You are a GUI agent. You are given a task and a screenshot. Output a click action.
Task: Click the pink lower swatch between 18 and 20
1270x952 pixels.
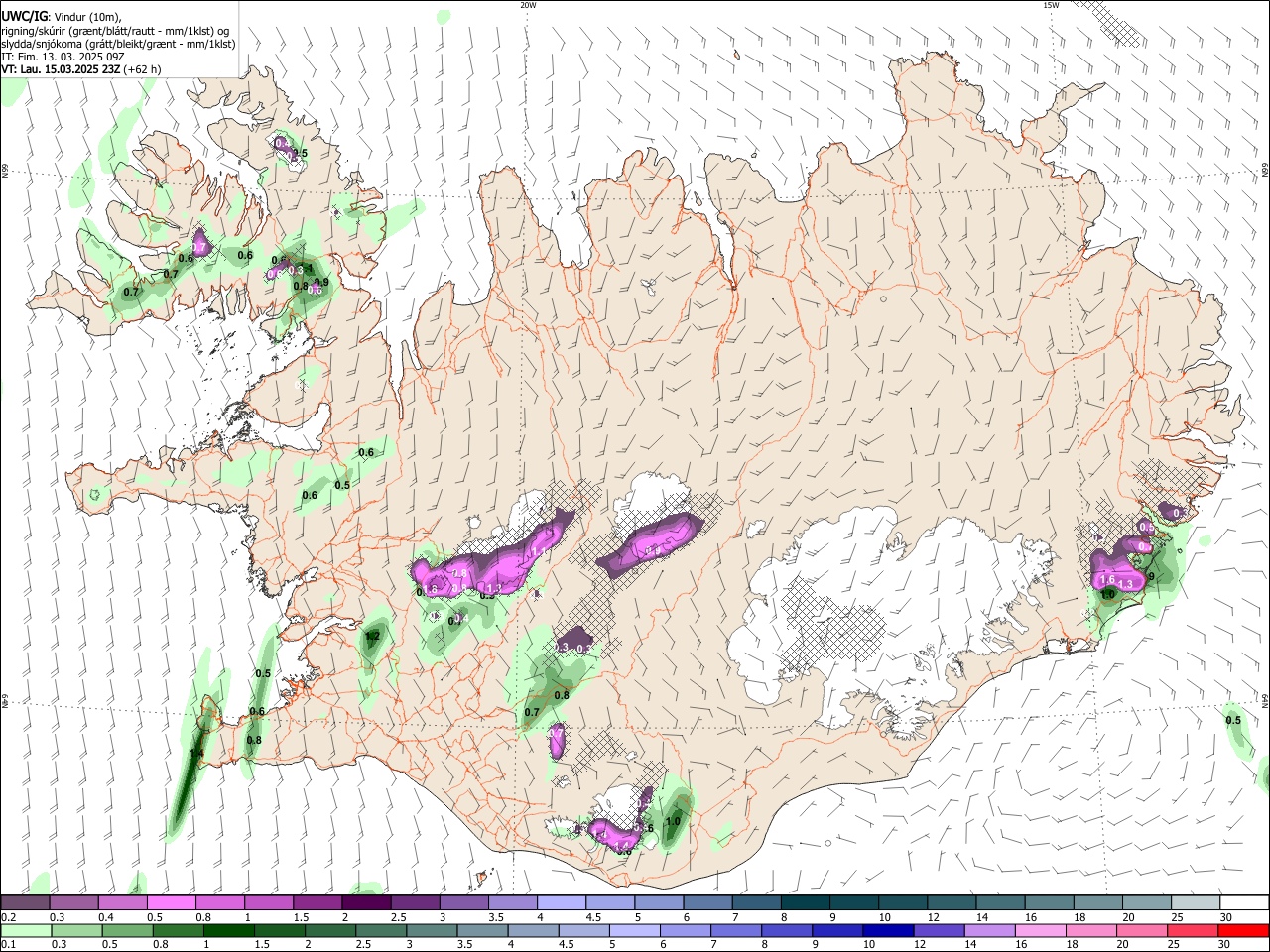(1092, 930)
